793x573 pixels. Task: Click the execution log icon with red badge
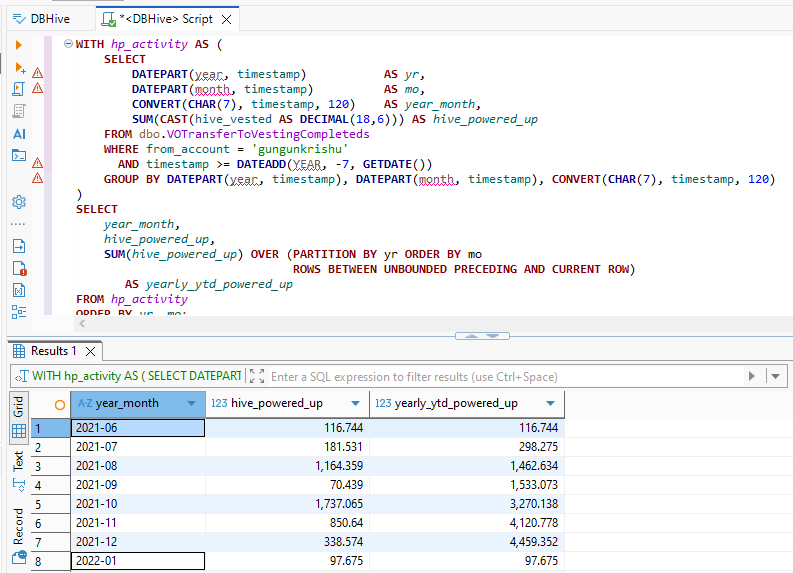pyautogui.click(x=18, y=268)
